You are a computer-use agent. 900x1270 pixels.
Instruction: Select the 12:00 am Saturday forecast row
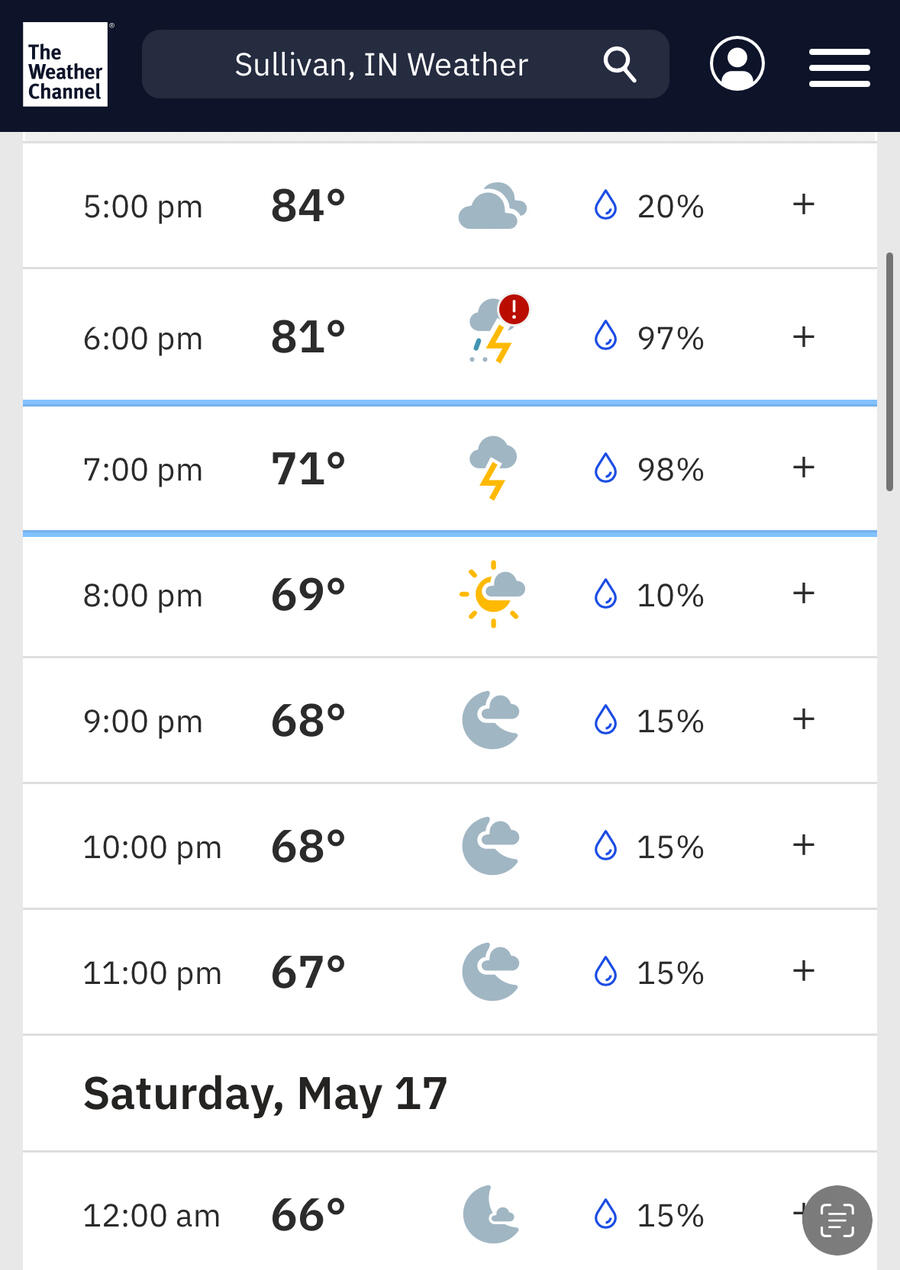pos(400,1215)
